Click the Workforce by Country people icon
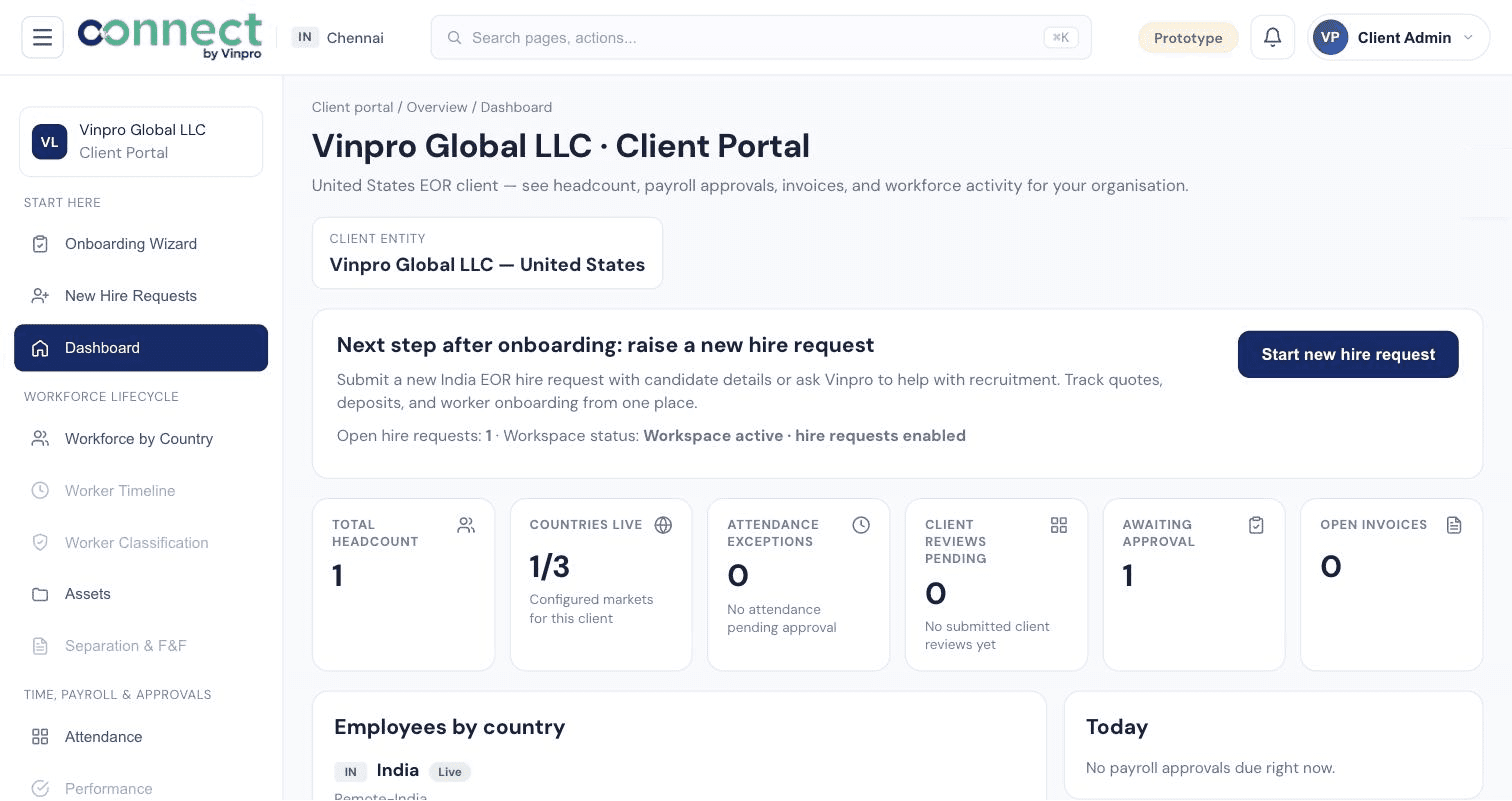 pos(40,439)
